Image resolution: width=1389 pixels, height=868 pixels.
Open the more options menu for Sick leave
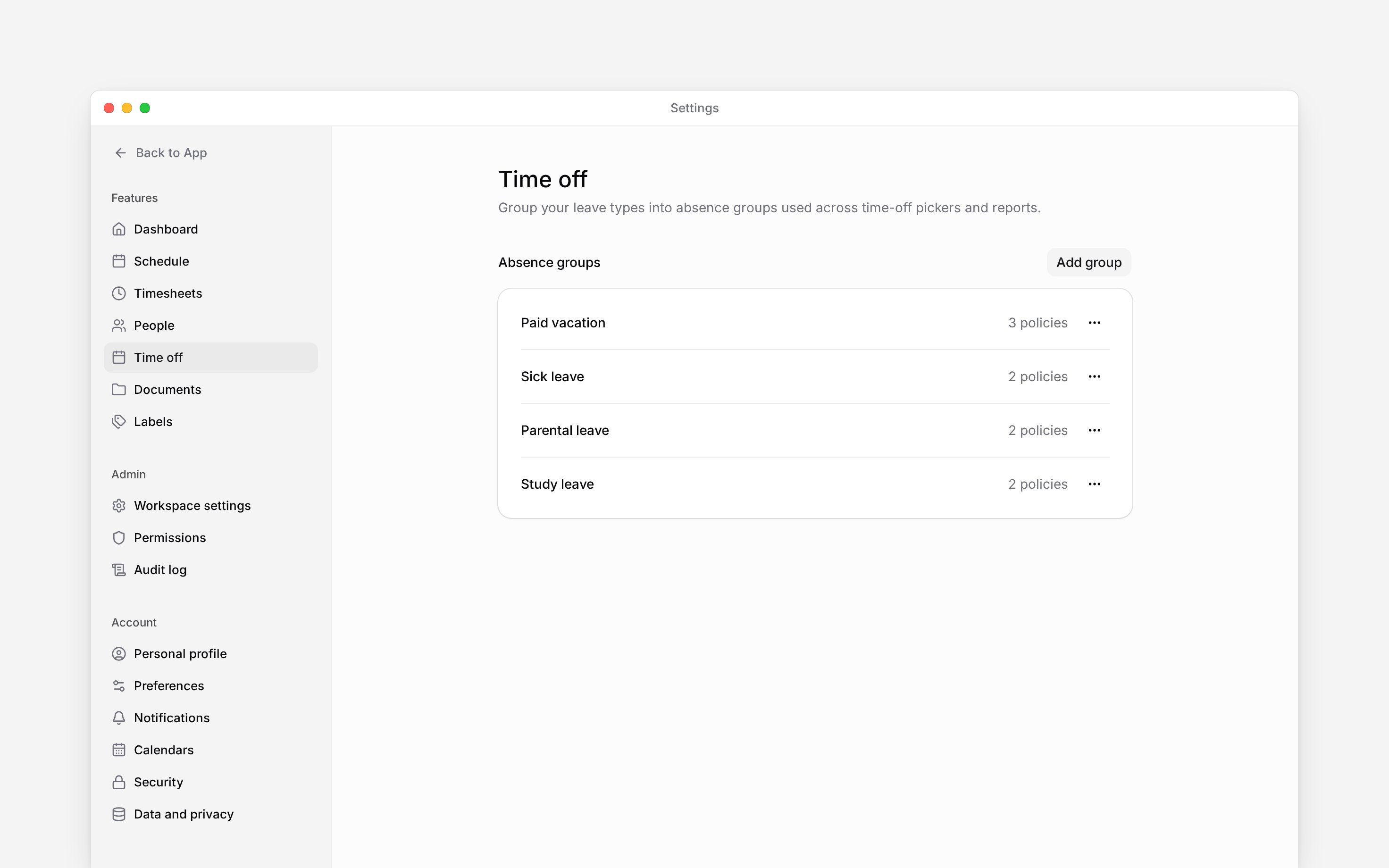[x=1095, y=376]
